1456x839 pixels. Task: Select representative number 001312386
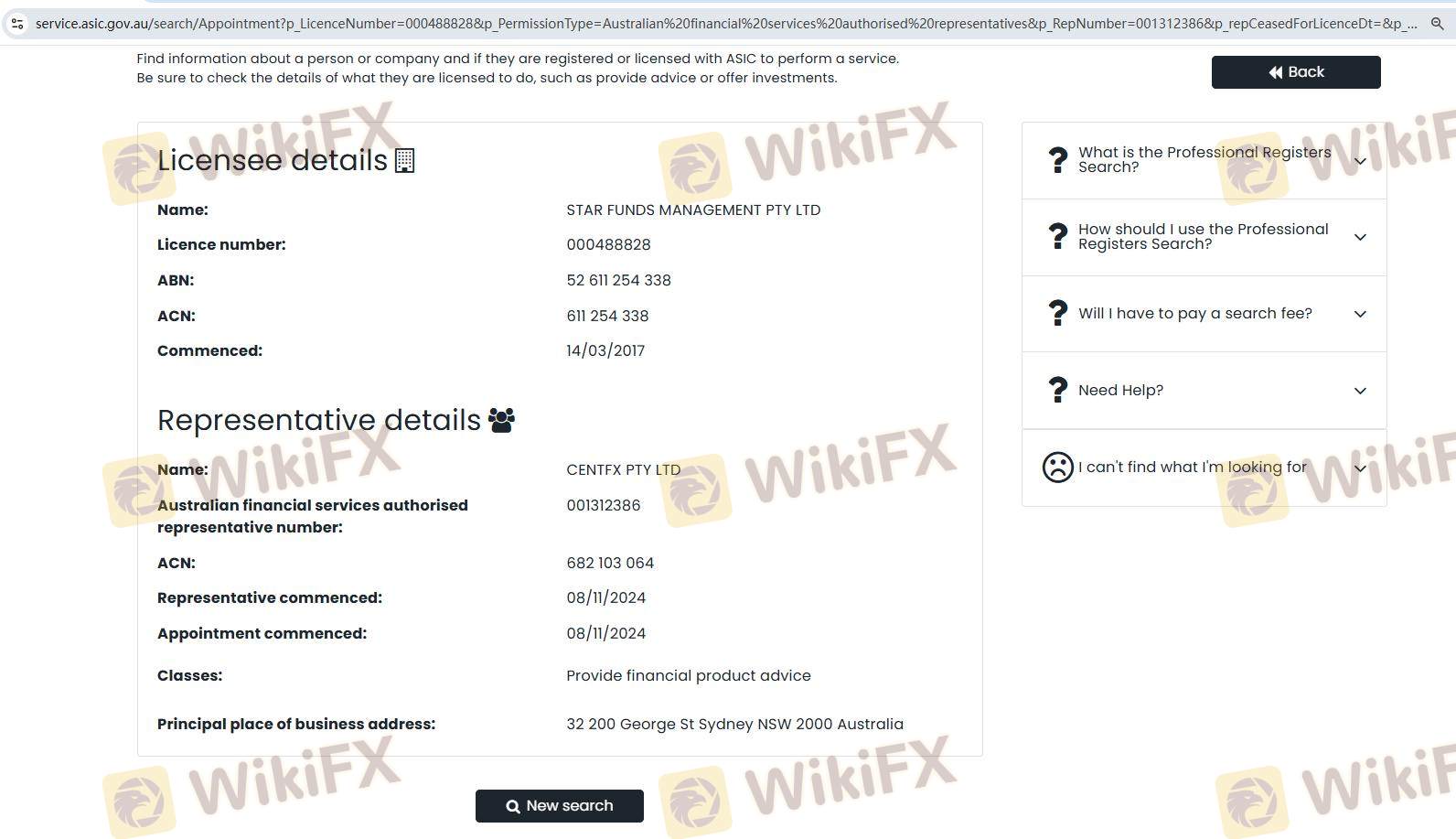tap(604, 506)
